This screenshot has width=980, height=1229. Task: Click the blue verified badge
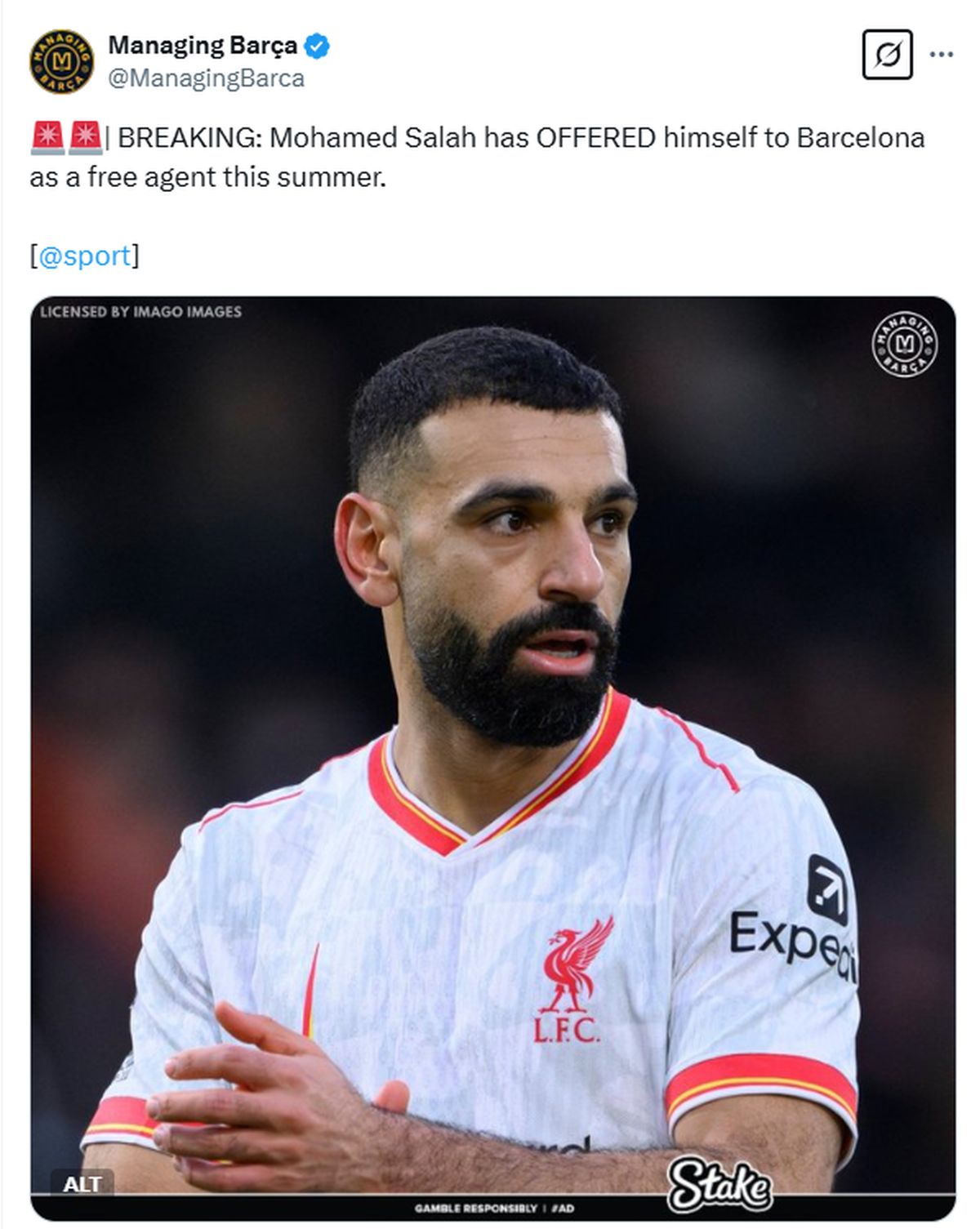(317, 47)
